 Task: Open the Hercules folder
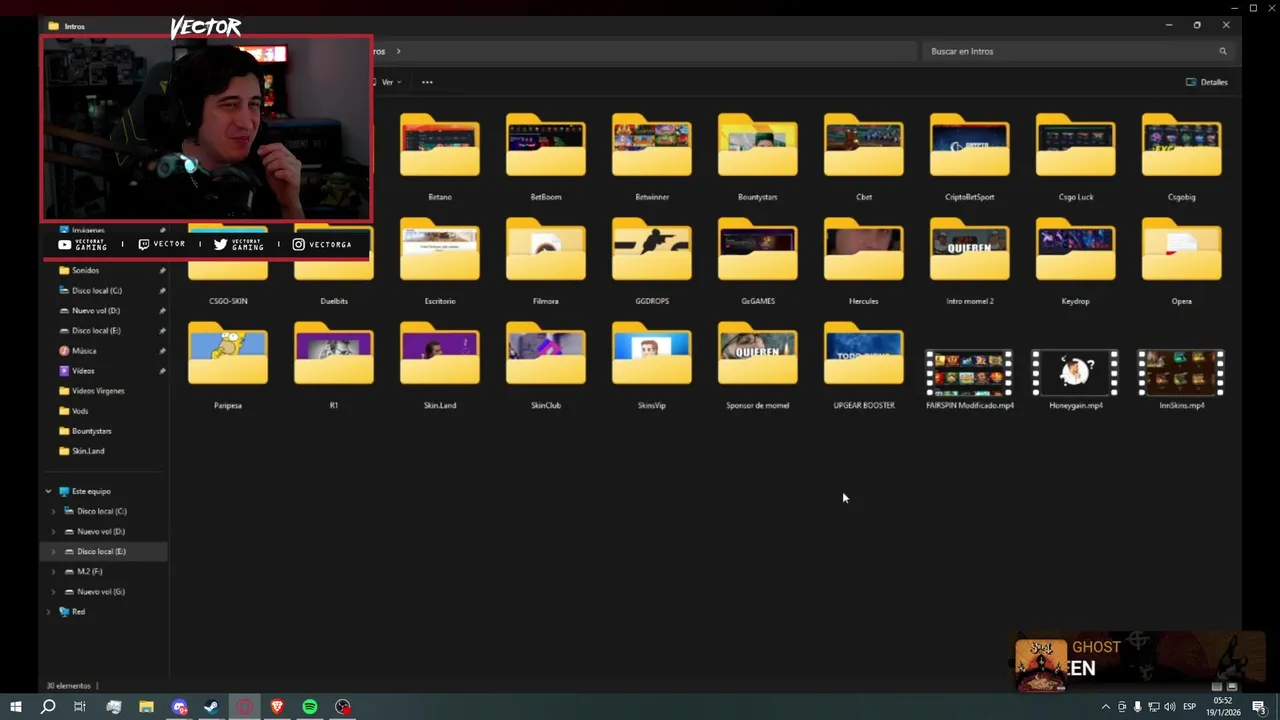pyautogui.click(x=864, y=251)
